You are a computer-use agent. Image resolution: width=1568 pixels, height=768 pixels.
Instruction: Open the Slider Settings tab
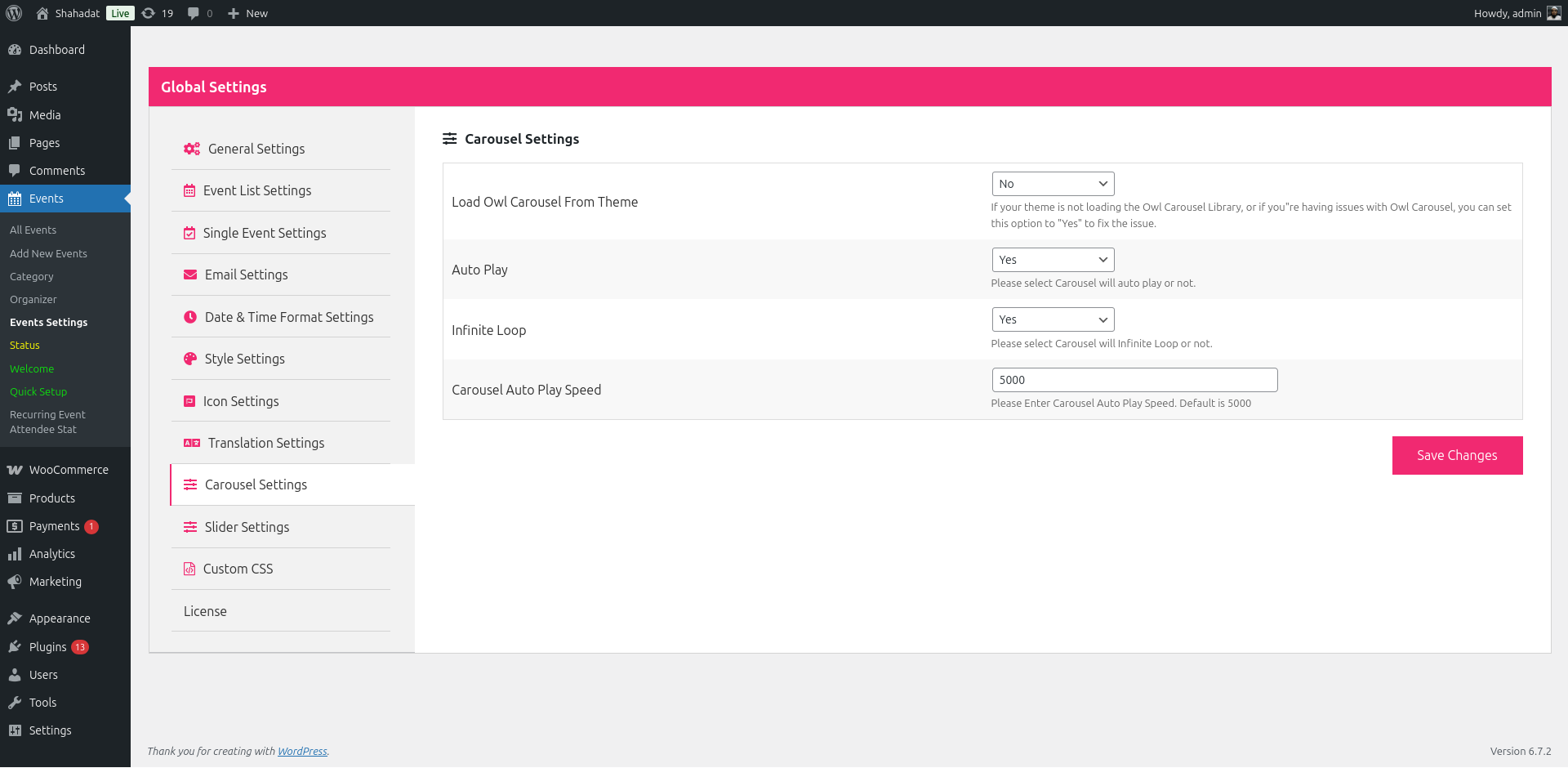281,527
